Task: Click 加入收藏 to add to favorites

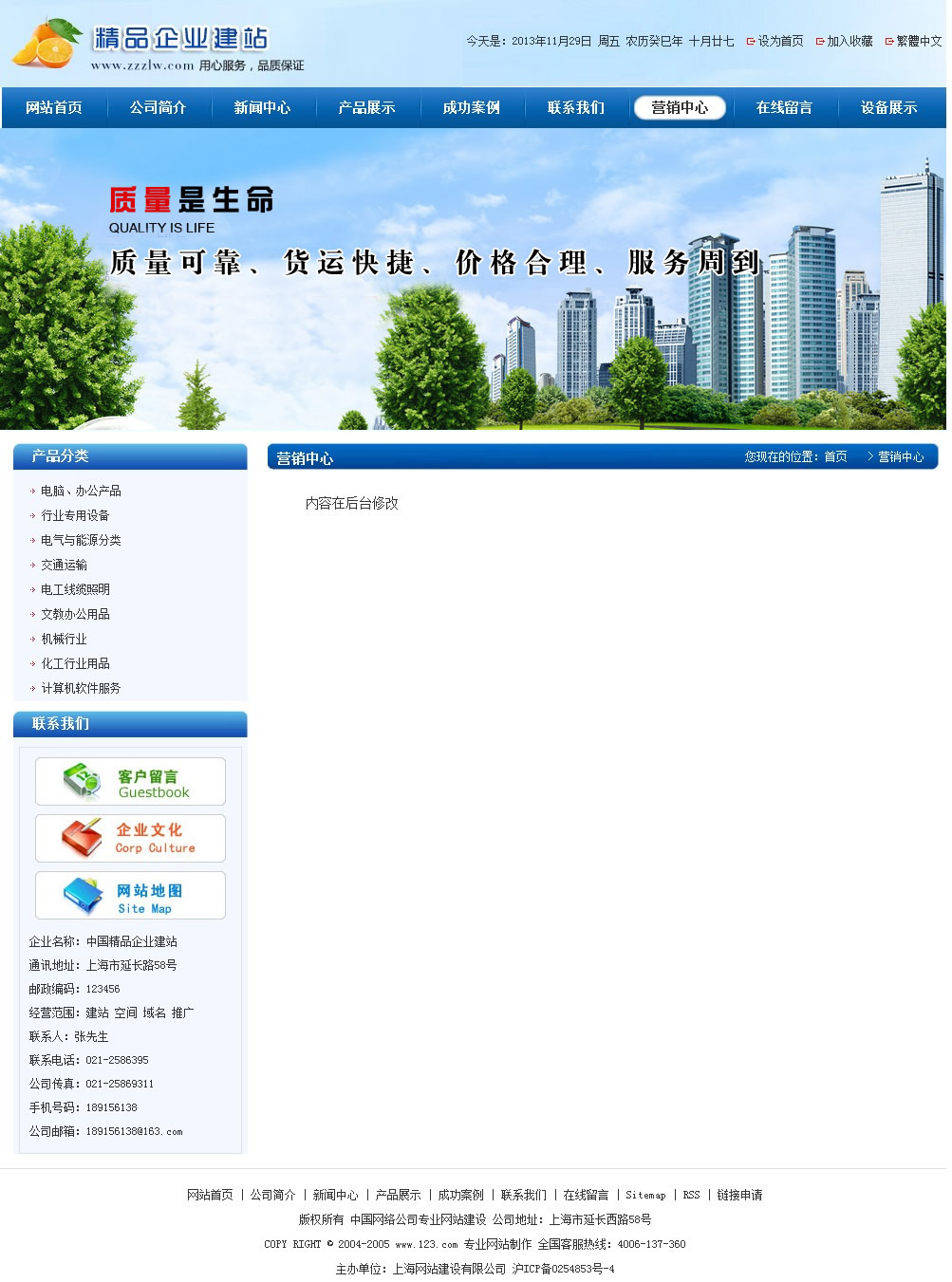Action: tap(849, 42)
